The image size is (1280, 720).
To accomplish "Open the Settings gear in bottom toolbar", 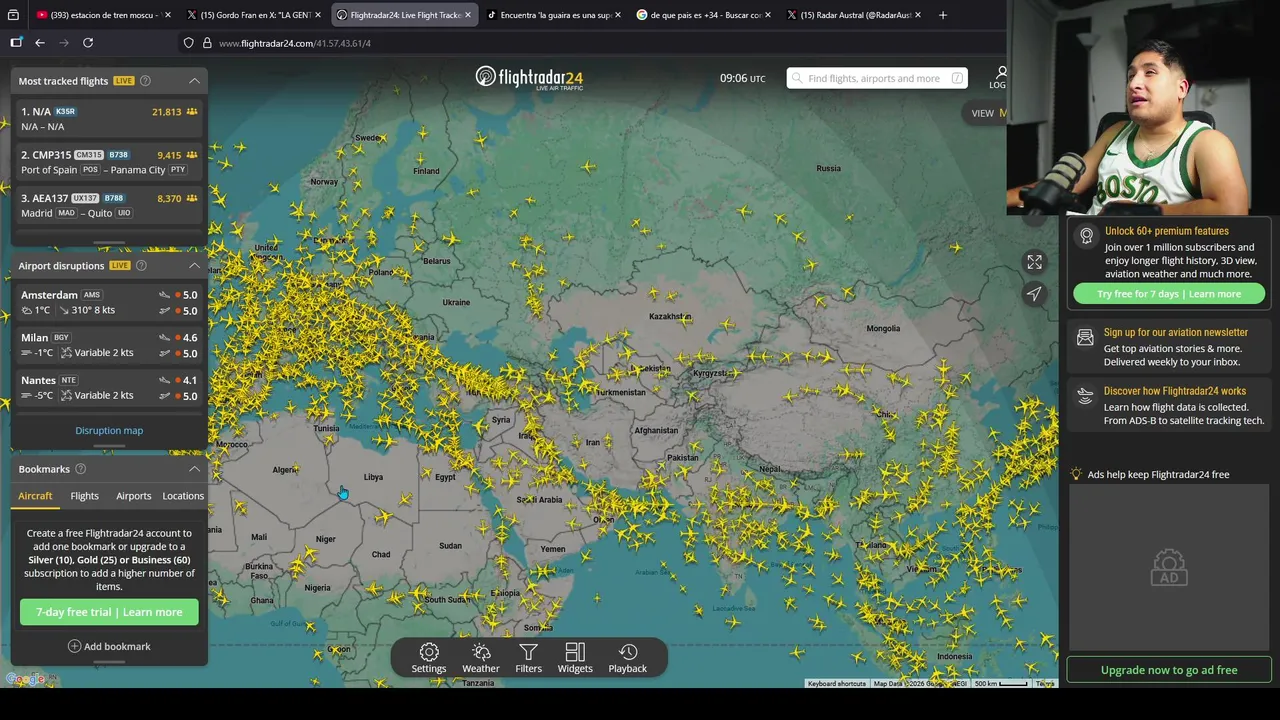I will pyautogui.click(x=428, y=658).
